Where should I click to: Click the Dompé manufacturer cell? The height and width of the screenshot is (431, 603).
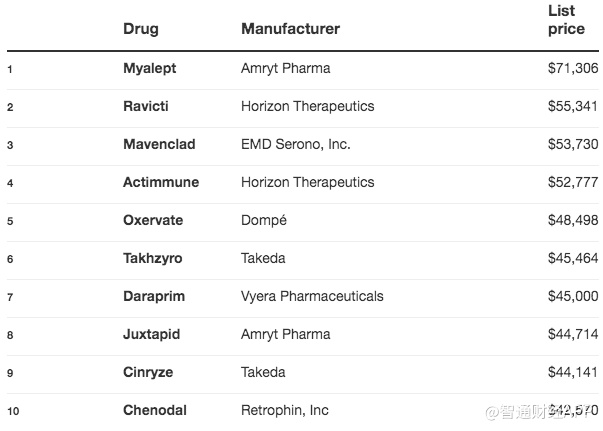pos(264,220)
